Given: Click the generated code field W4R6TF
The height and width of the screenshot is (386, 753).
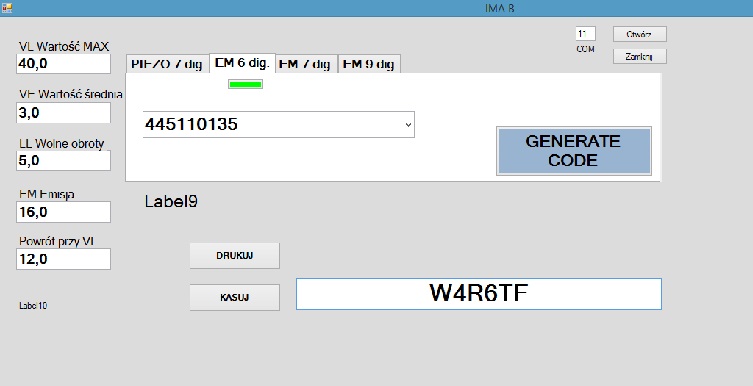Looking at the screenshot, I should point(479,294).
